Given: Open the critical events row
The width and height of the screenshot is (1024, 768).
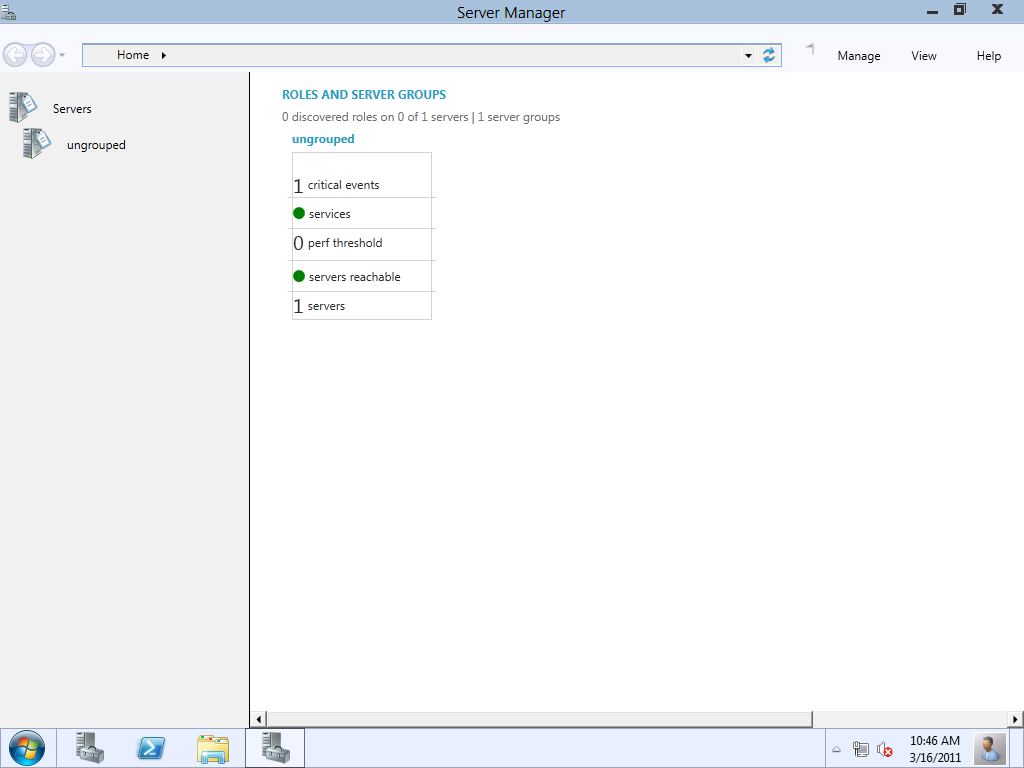Looking at the screenshot, I should pyautogui.click(x=343, y=185).
